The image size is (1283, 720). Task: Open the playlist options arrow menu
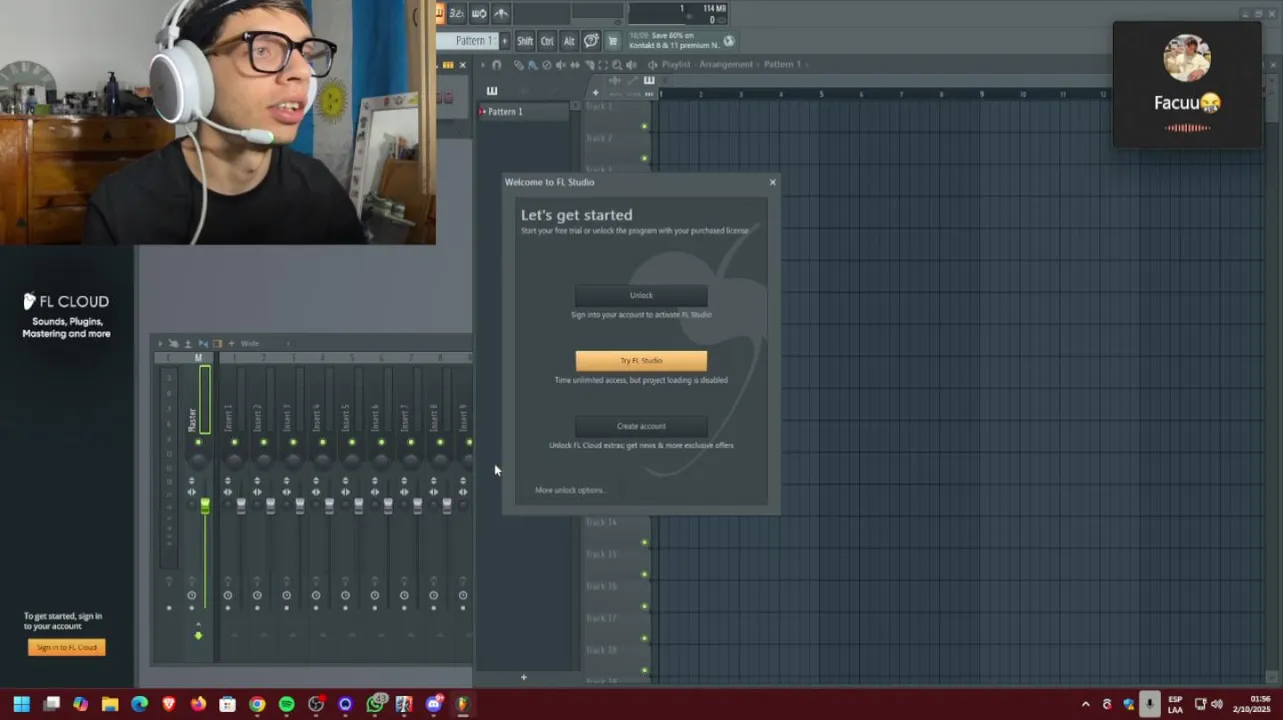482,64
